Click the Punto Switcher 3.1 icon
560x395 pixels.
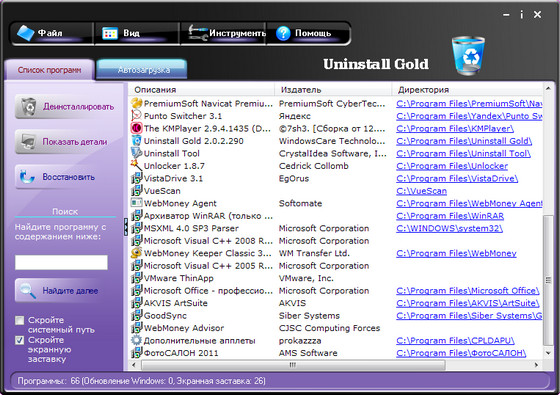[136, 116]
